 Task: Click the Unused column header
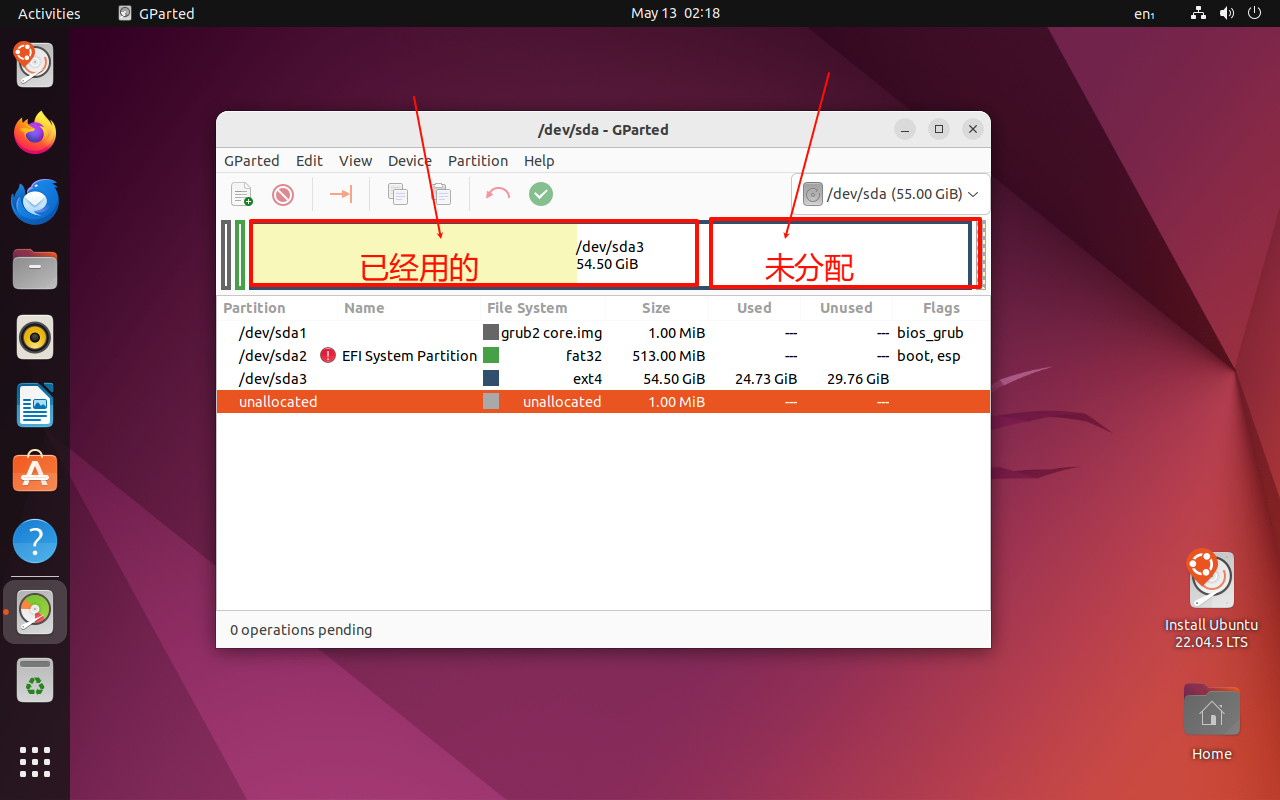tap(846, 308)
